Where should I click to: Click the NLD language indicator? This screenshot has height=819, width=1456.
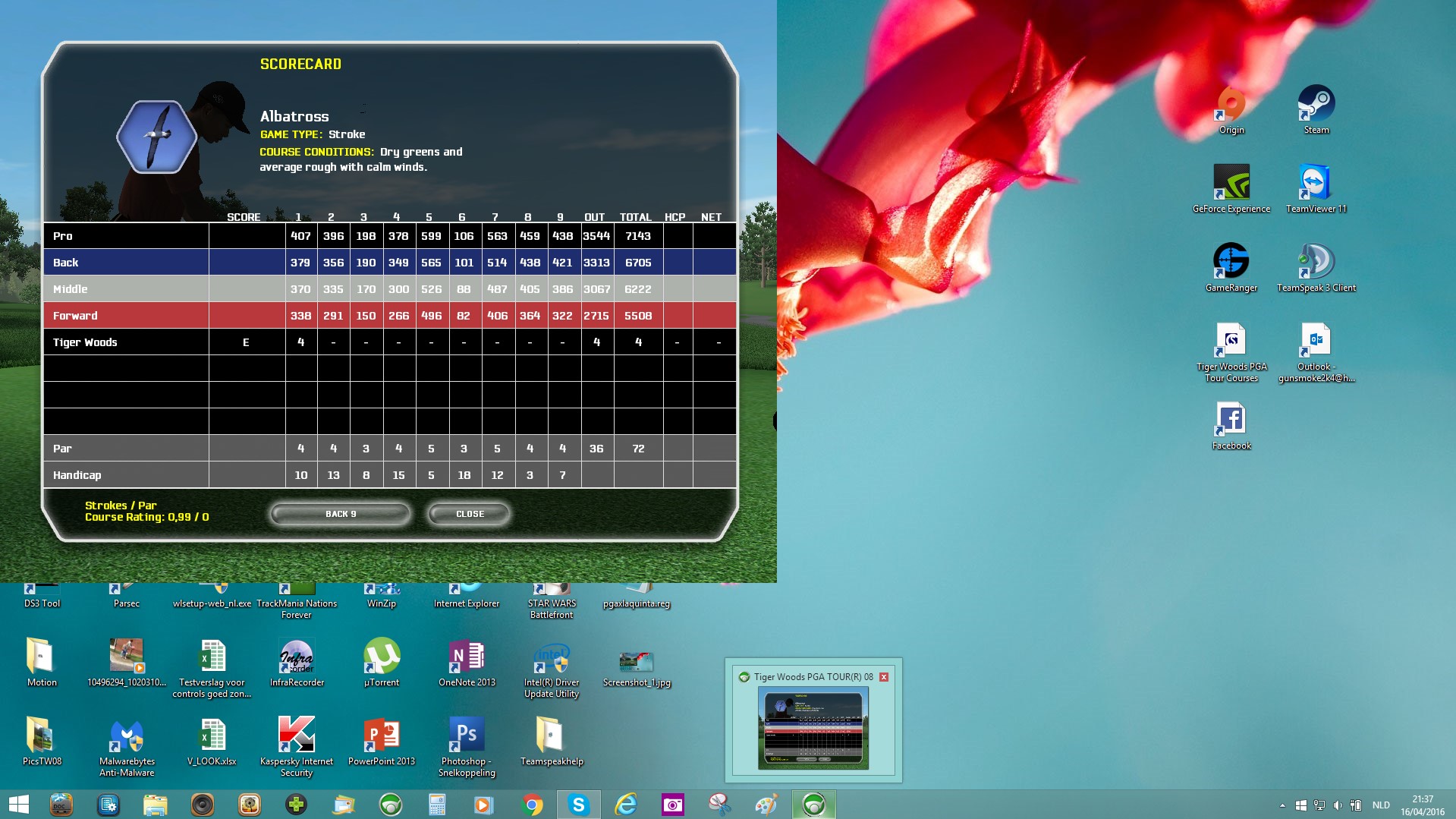1381,805
